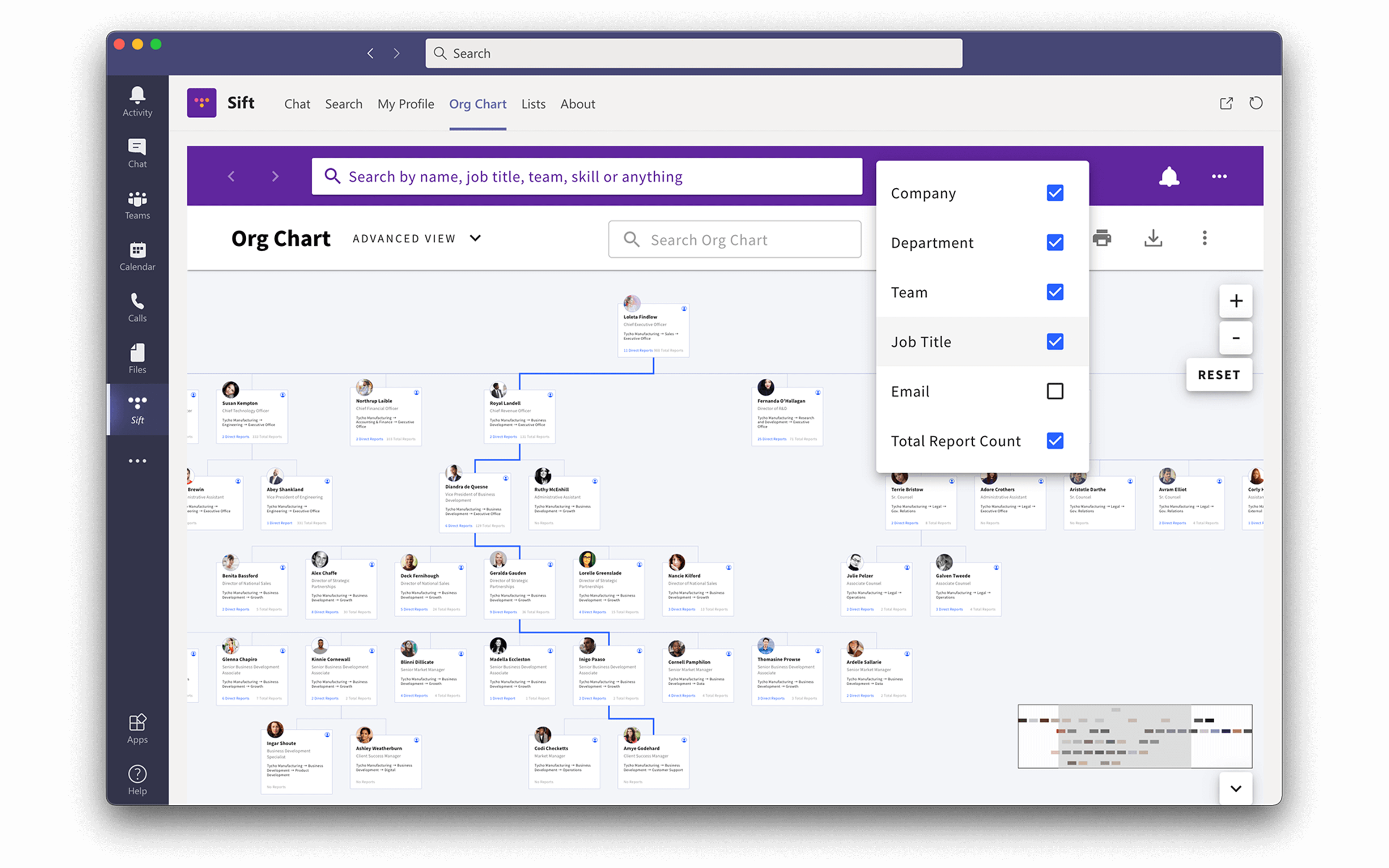1389x868 pixels.
Task: Enable the Email display option
Action: point(1054,391)
